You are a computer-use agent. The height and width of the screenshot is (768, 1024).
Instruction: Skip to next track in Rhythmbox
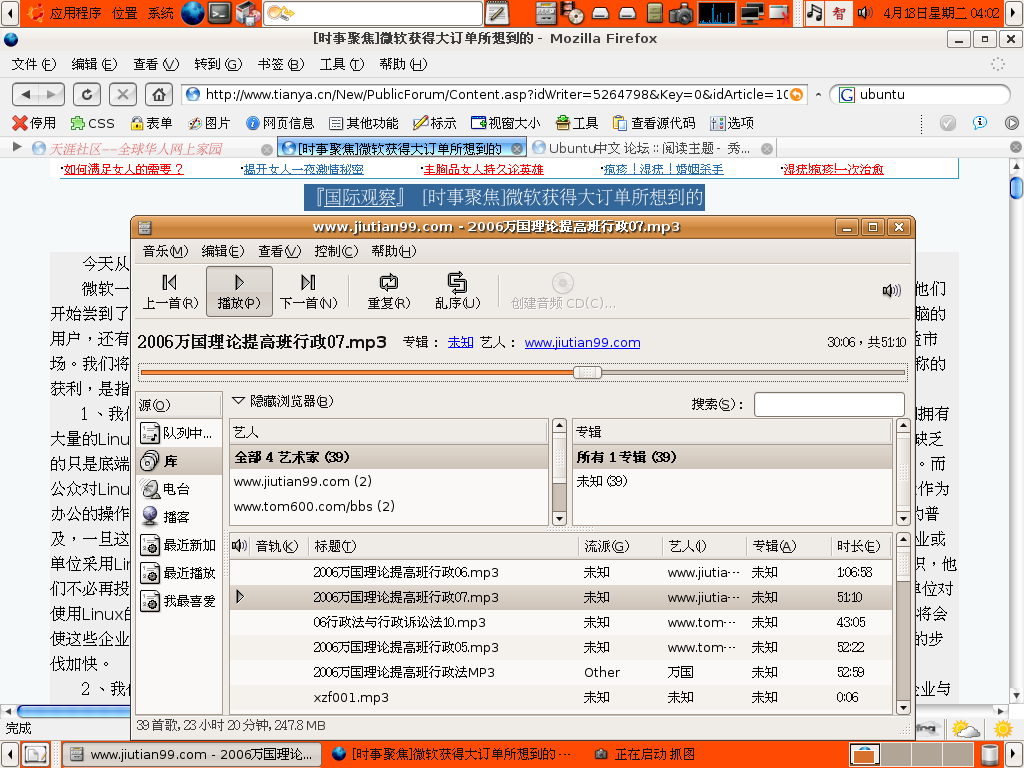pyautogui.click(x=308, y=291)
